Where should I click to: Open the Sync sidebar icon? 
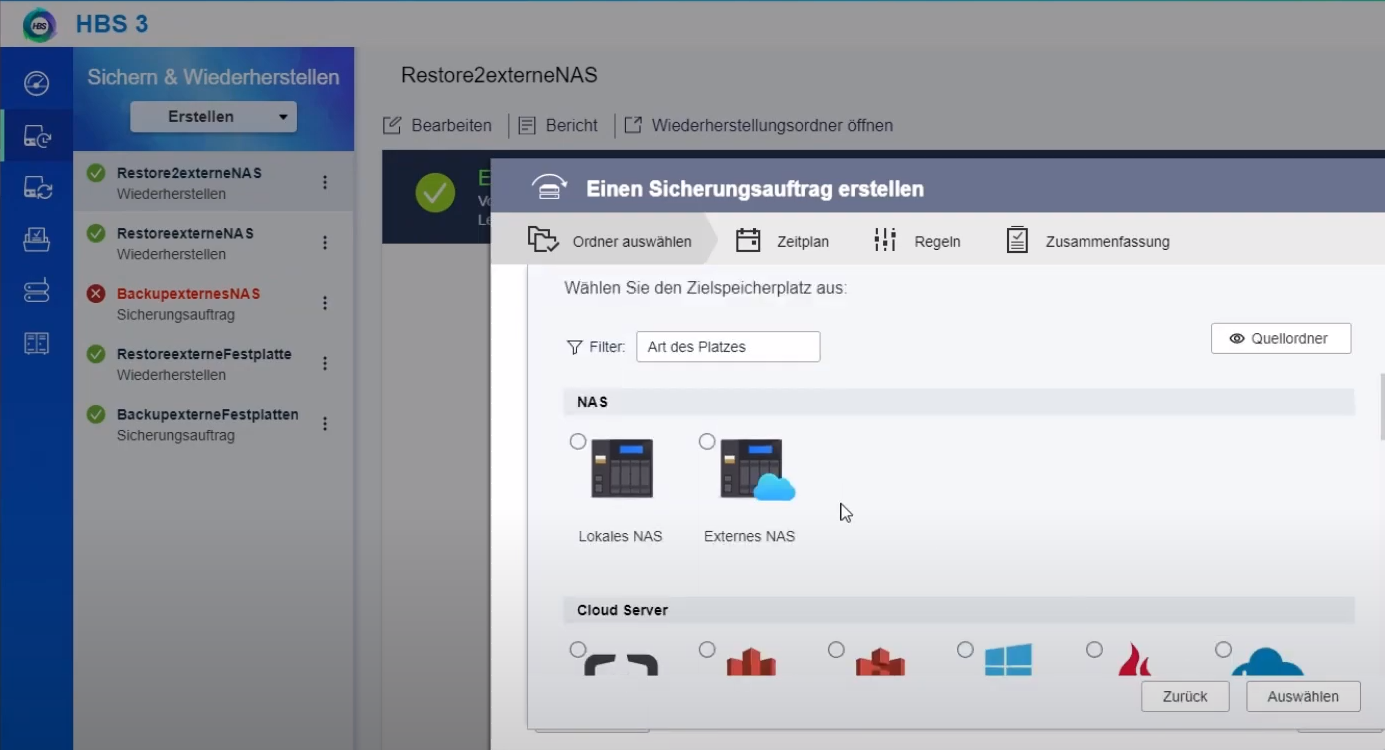coord(37,187)
